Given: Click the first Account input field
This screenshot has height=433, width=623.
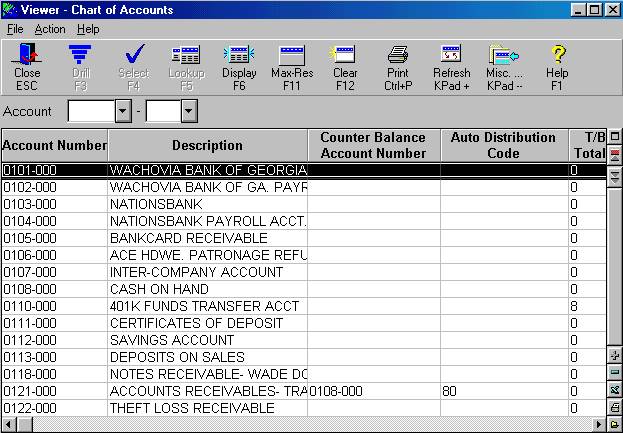Looking at the screenshot, I should [x=91, y=111].
